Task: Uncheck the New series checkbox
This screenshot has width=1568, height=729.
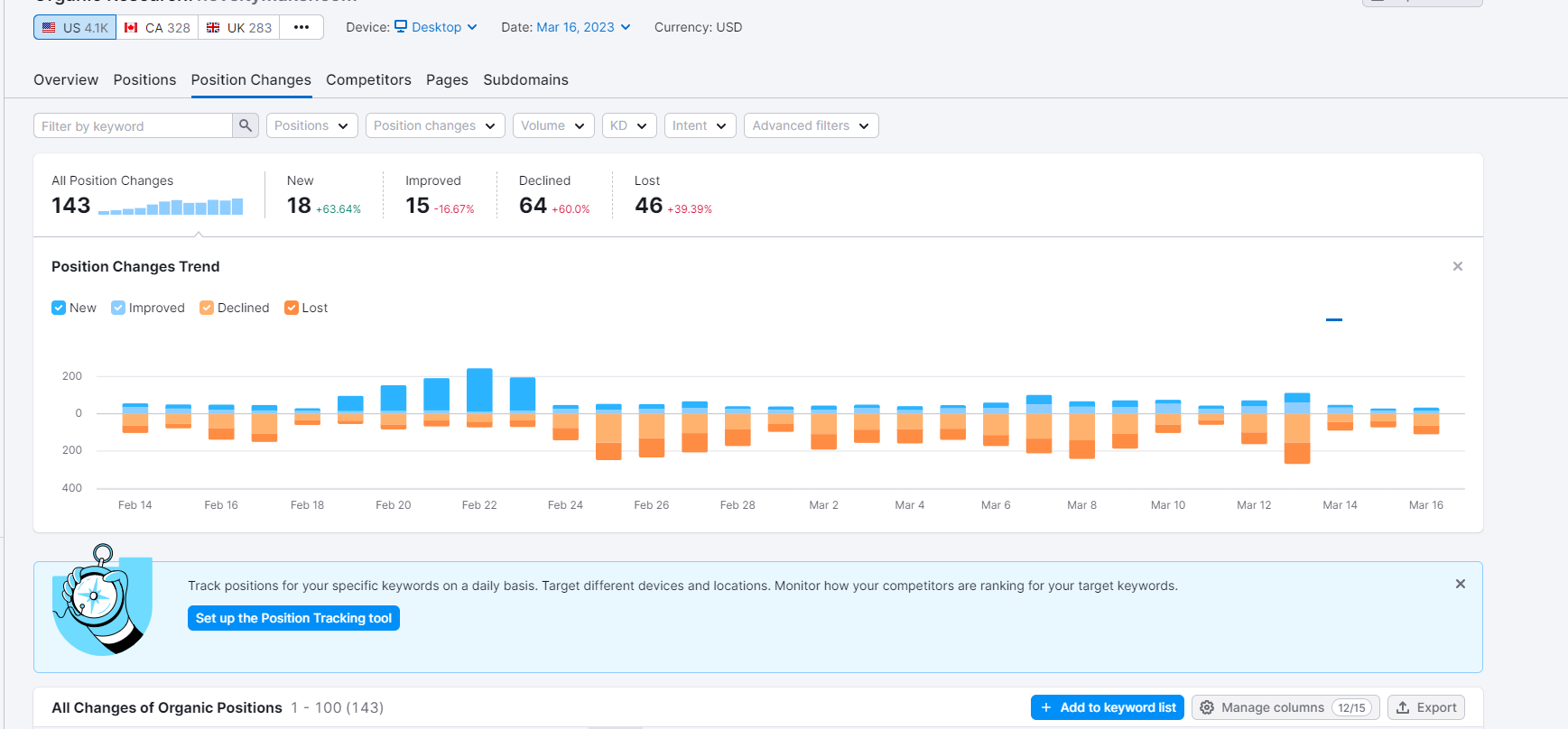Action: click(59, 308)
